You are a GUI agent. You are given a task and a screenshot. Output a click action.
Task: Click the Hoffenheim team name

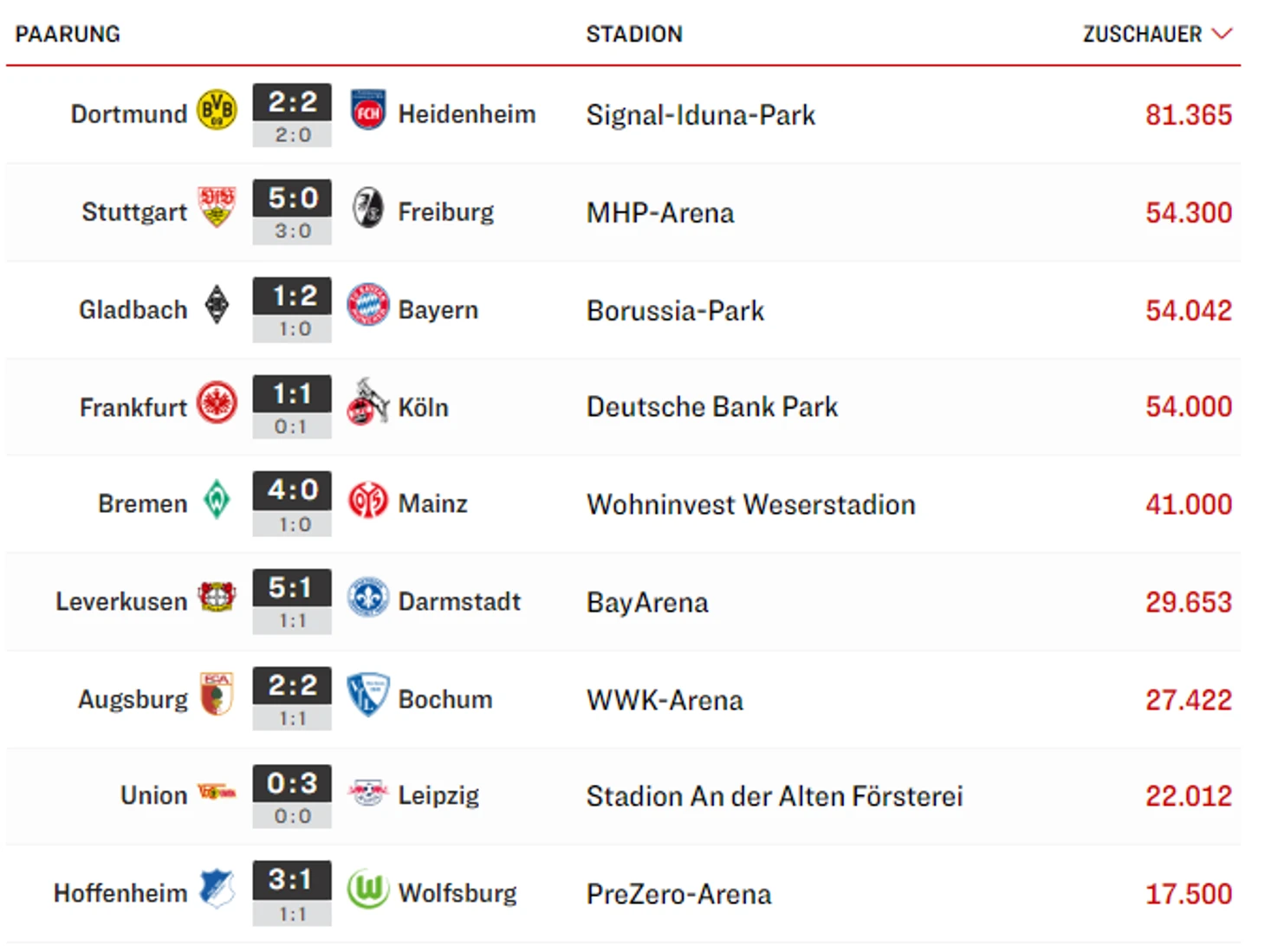pyautogui.click(x=120, y=893)
